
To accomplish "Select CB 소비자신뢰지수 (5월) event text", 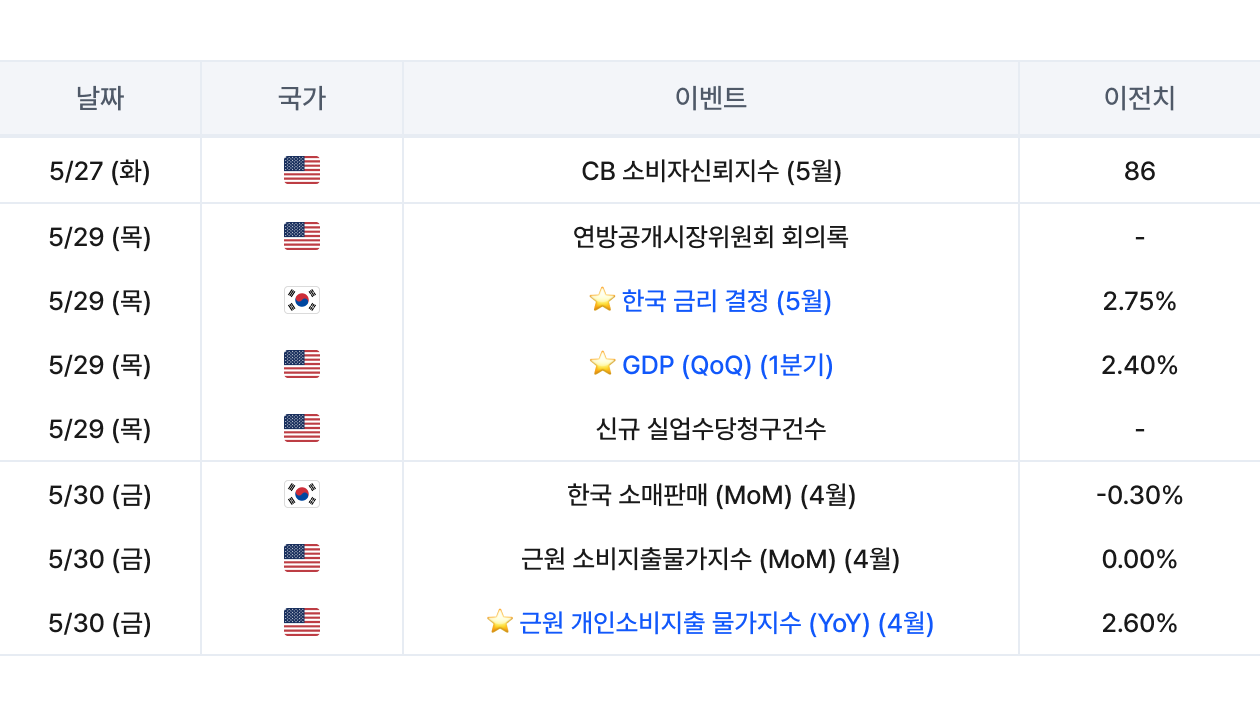I will click(x=711, y=171).
